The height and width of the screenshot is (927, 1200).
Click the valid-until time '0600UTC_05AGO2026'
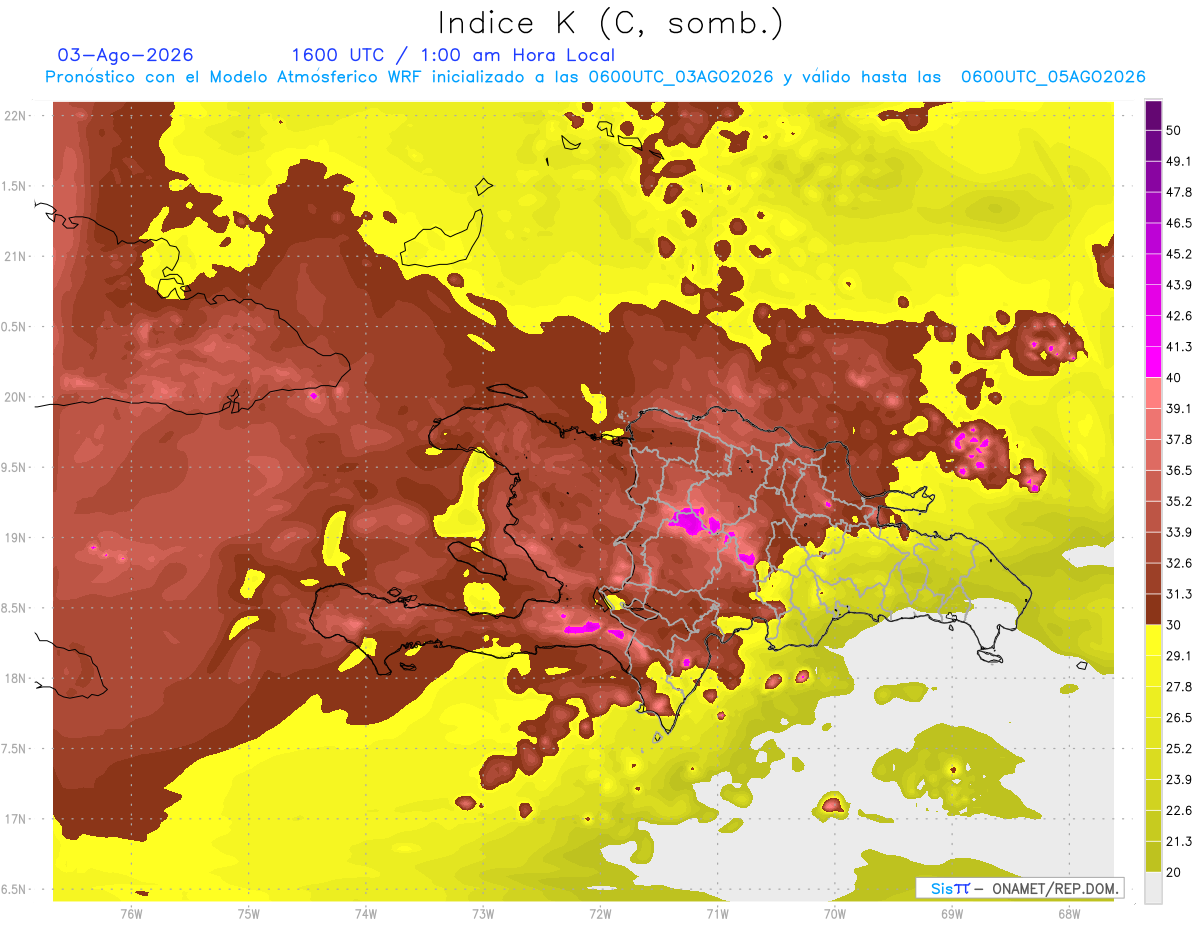pos(1052,77)
